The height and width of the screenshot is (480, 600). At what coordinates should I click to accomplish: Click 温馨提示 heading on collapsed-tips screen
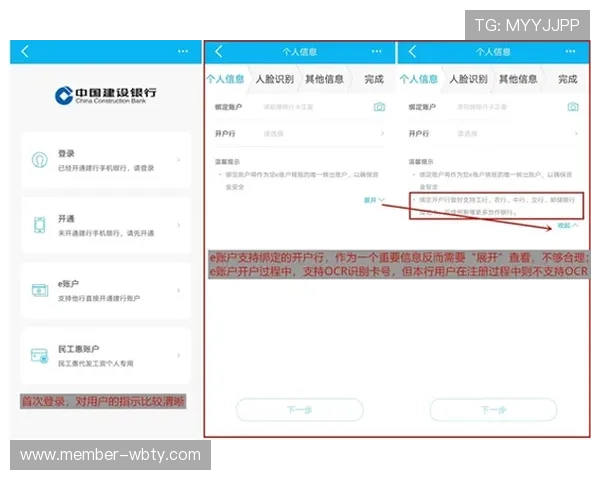[227, 162]
